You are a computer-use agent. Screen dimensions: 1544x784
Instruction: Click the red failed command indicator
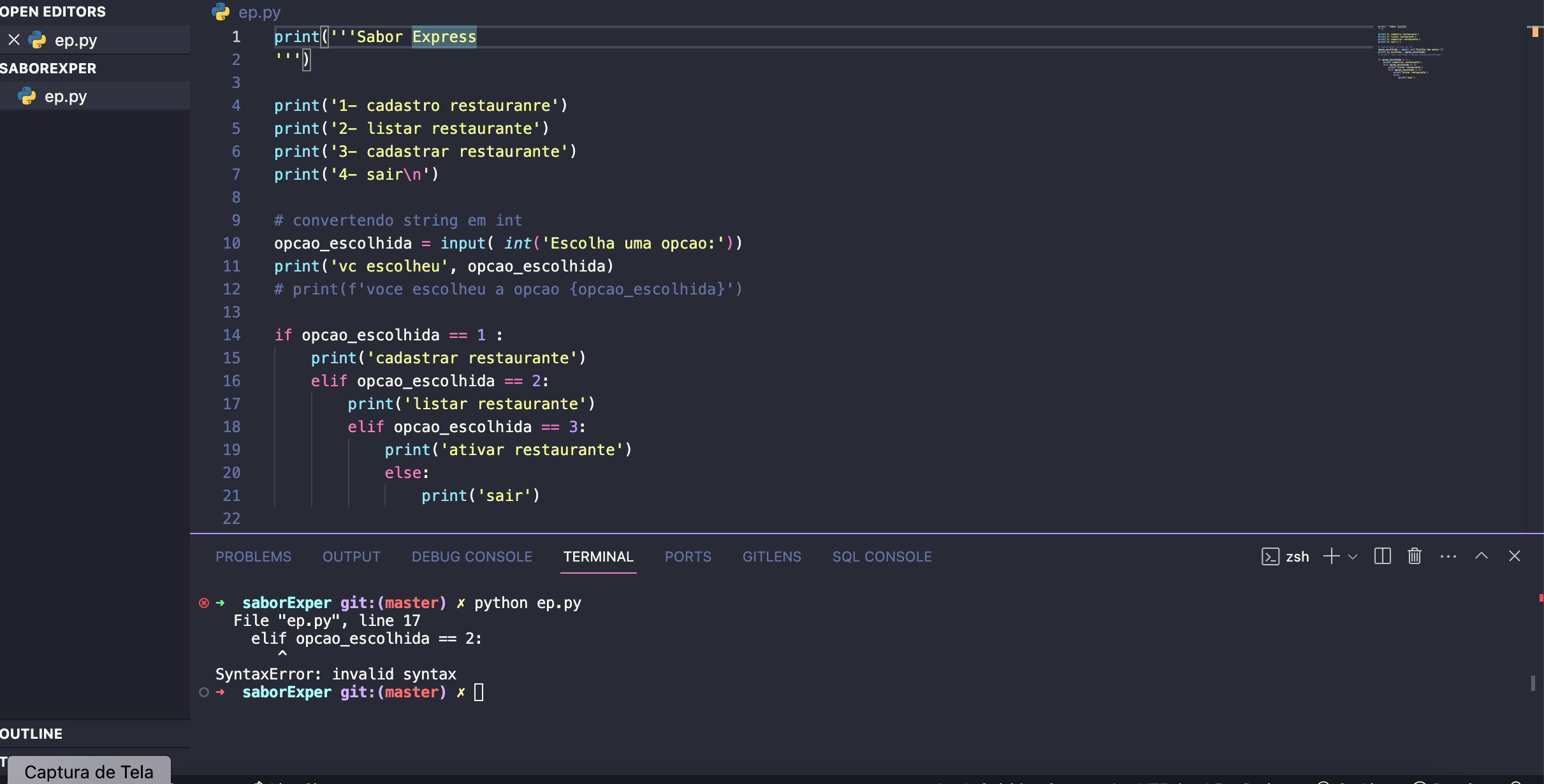(204, 603)
